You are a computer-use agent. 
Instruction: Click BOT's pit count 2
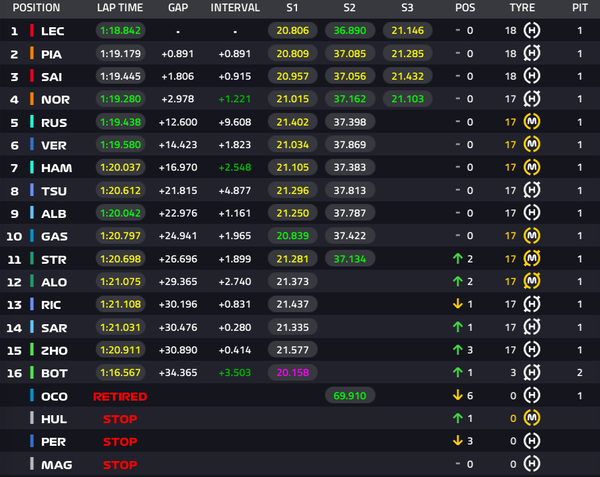(580, 373)
